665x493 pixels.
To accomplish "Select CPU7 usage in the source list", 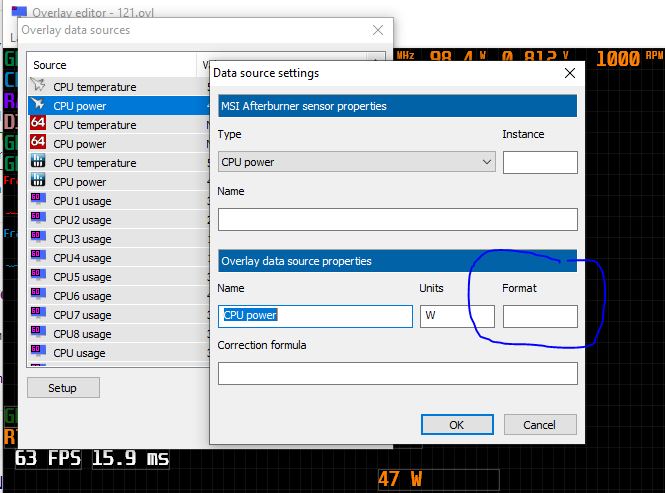I will (x=118, y=315).
